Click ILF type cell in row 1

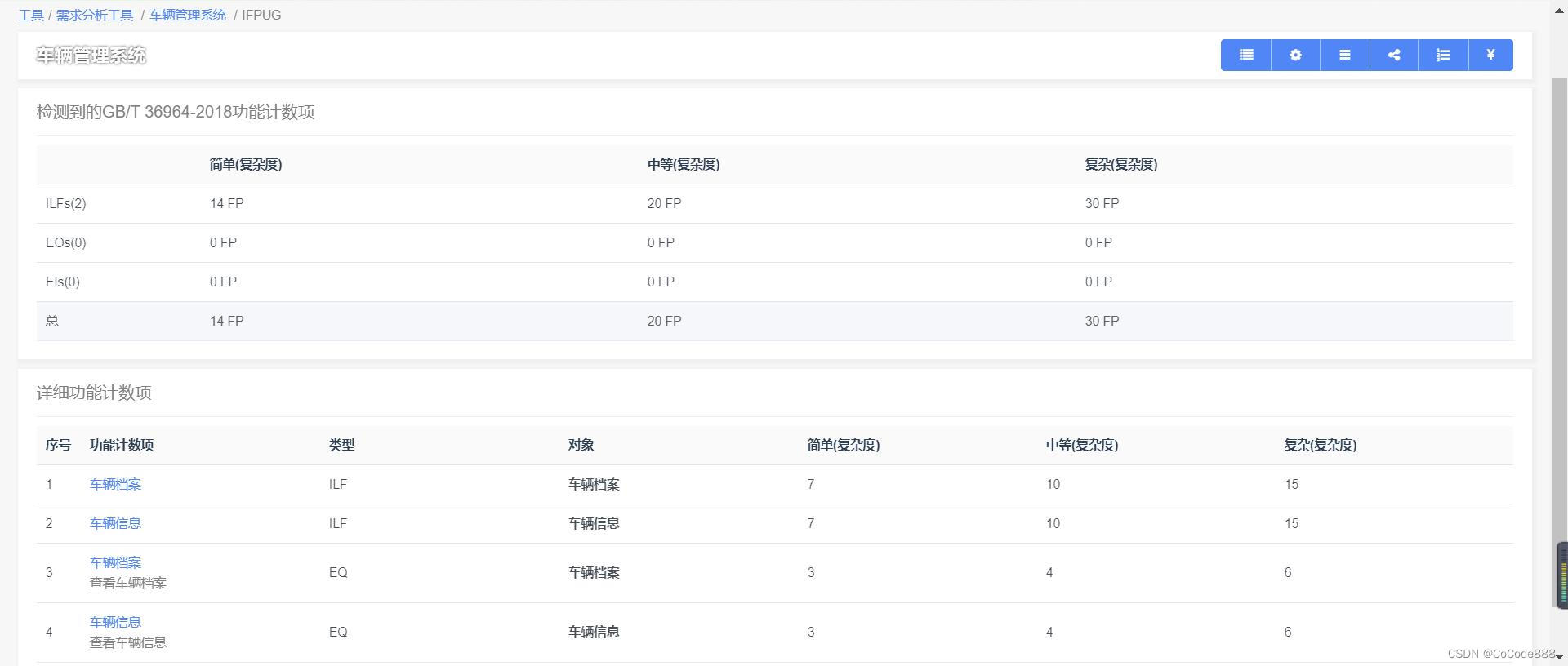click(338, 484)
